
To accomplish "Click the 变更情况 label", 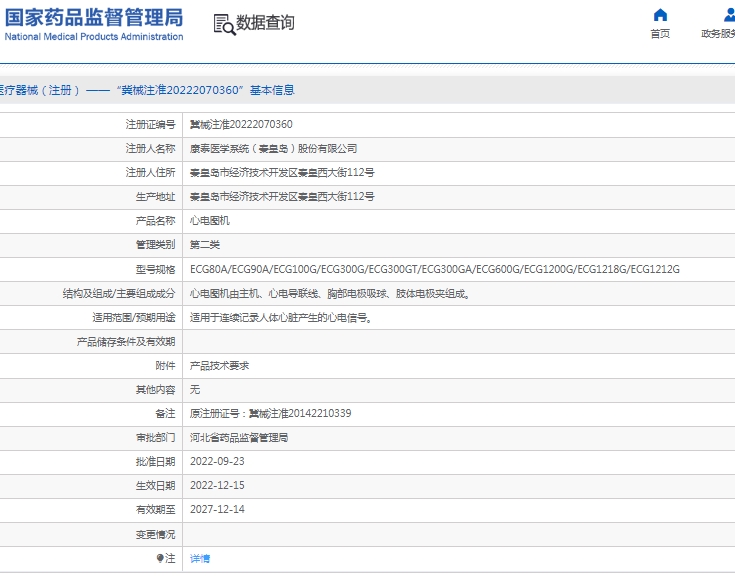I will [x=155, y=535].
